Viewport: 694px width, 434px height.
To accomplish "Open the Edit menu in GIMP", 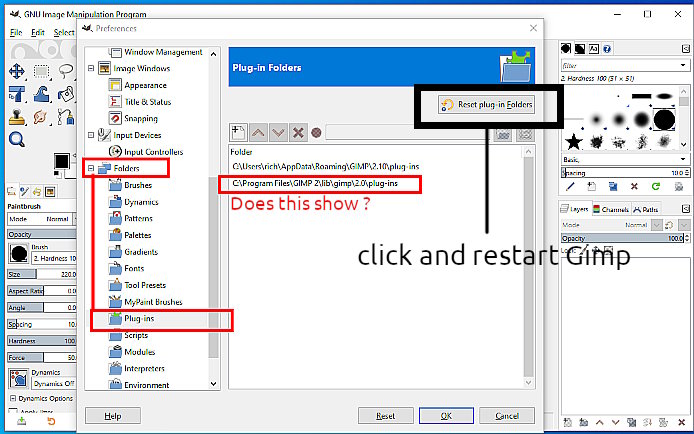I will (x=38, y=33).
